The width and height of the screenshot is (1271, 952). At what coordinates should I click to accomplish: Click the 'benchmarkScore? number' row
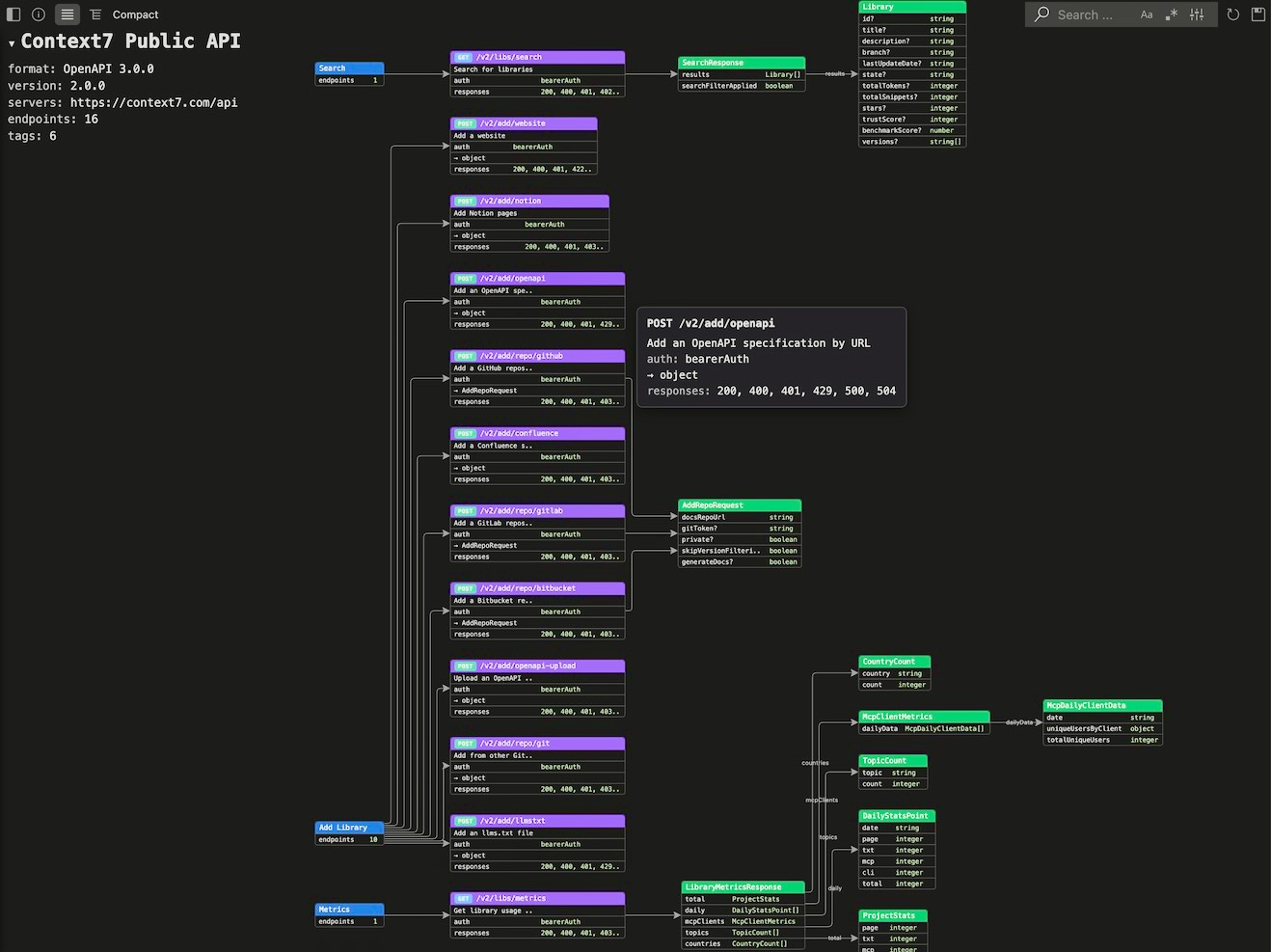point(912,130)
